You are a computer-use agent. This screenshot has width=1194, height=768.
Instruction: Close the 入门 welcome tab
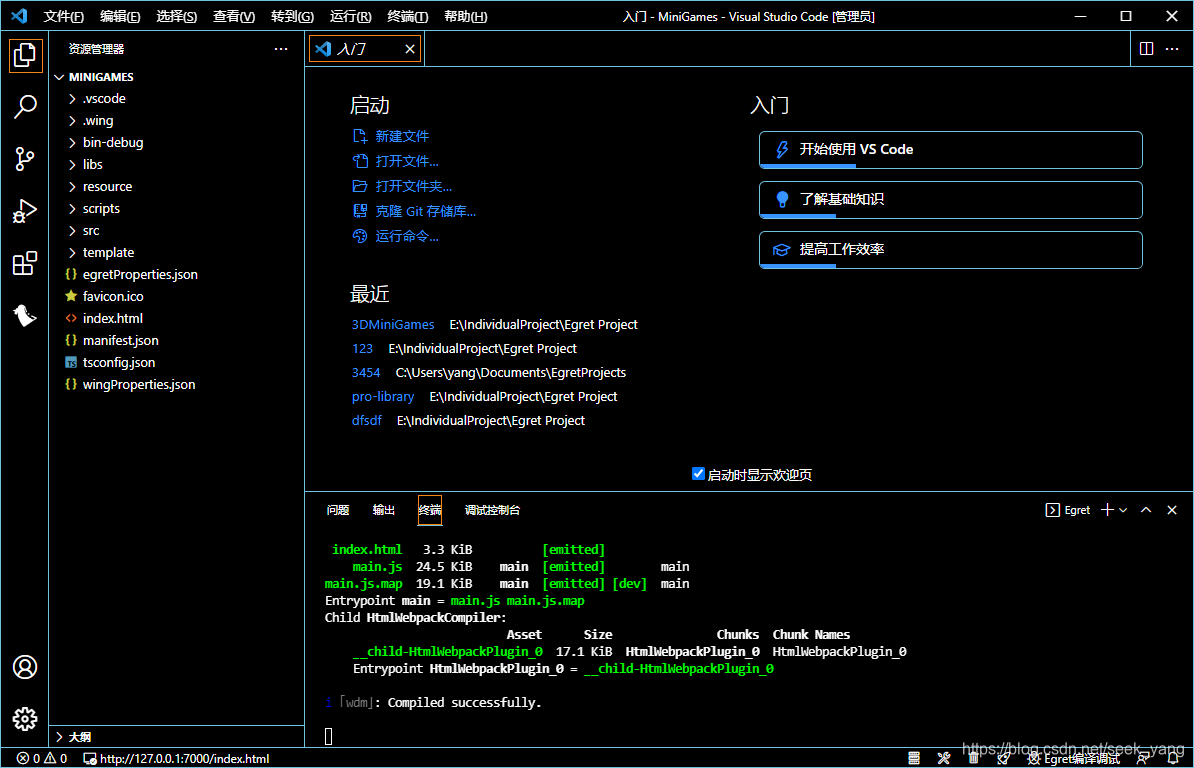click(x=410, y=49)
